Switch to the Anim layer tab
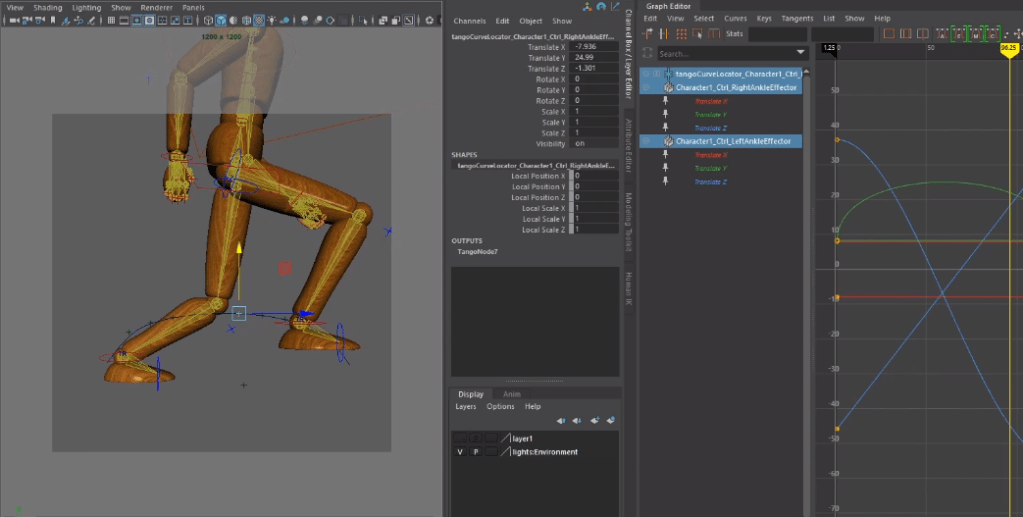 coord(511,394)
